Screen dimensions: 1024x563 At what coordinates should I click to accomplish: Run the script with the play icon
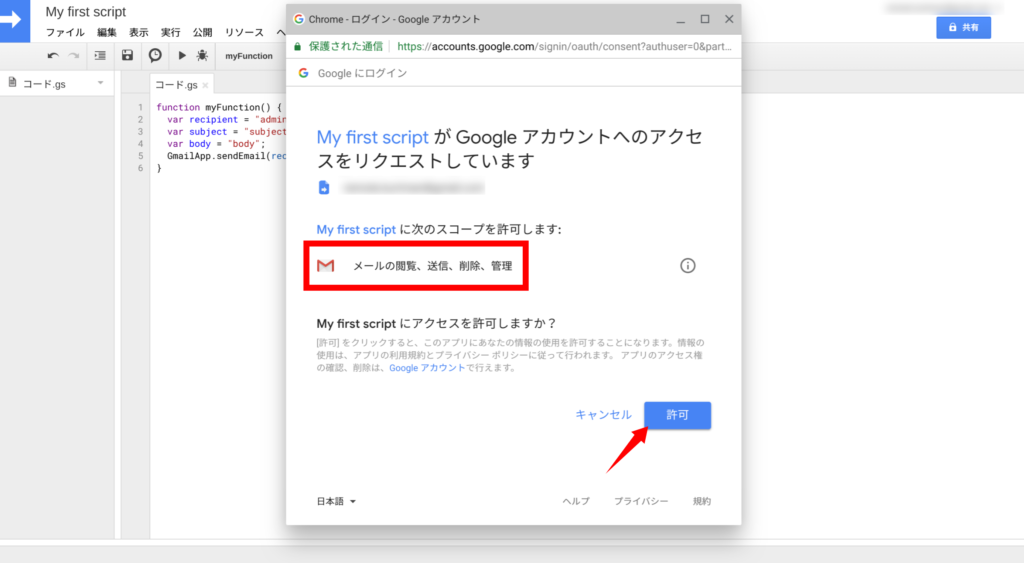(x=182, y=56)
